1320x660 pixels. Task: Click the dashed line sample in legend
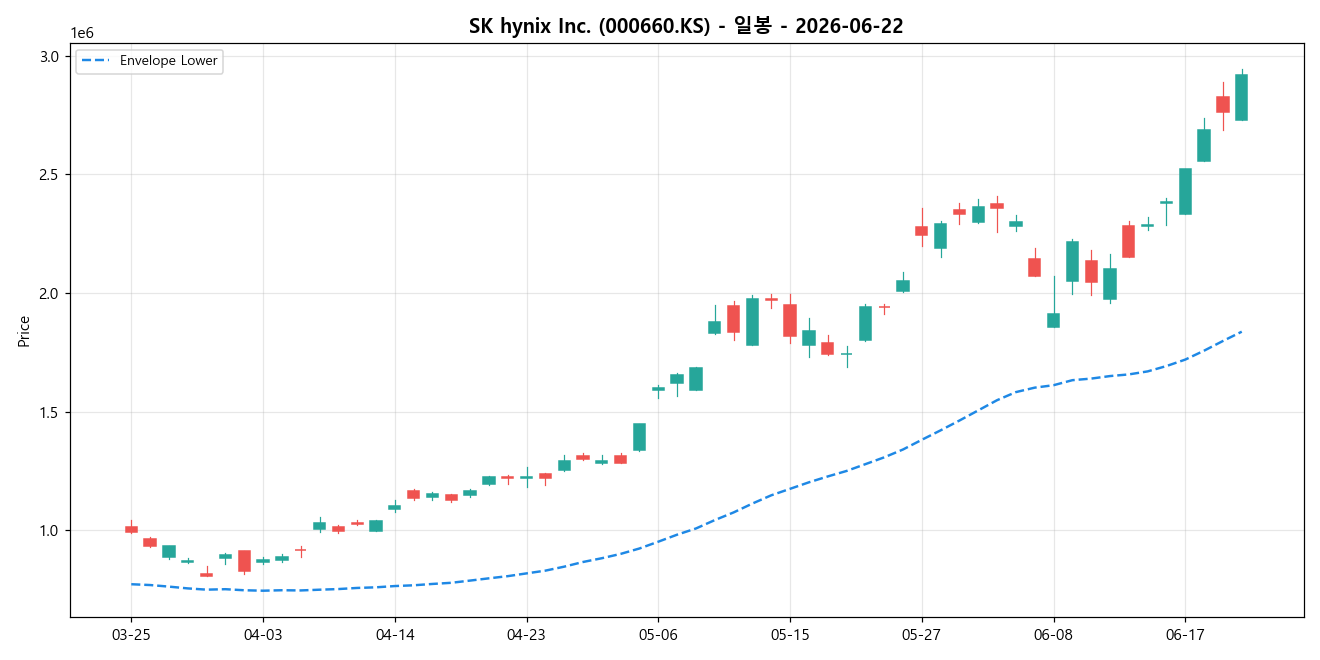click(97, 61)
